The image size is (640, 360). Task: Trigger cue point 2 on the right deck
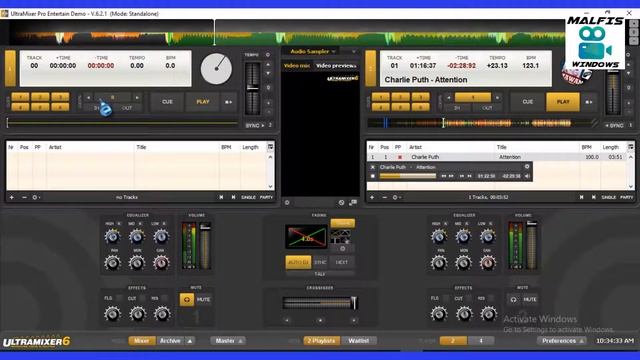coord(400,97)
